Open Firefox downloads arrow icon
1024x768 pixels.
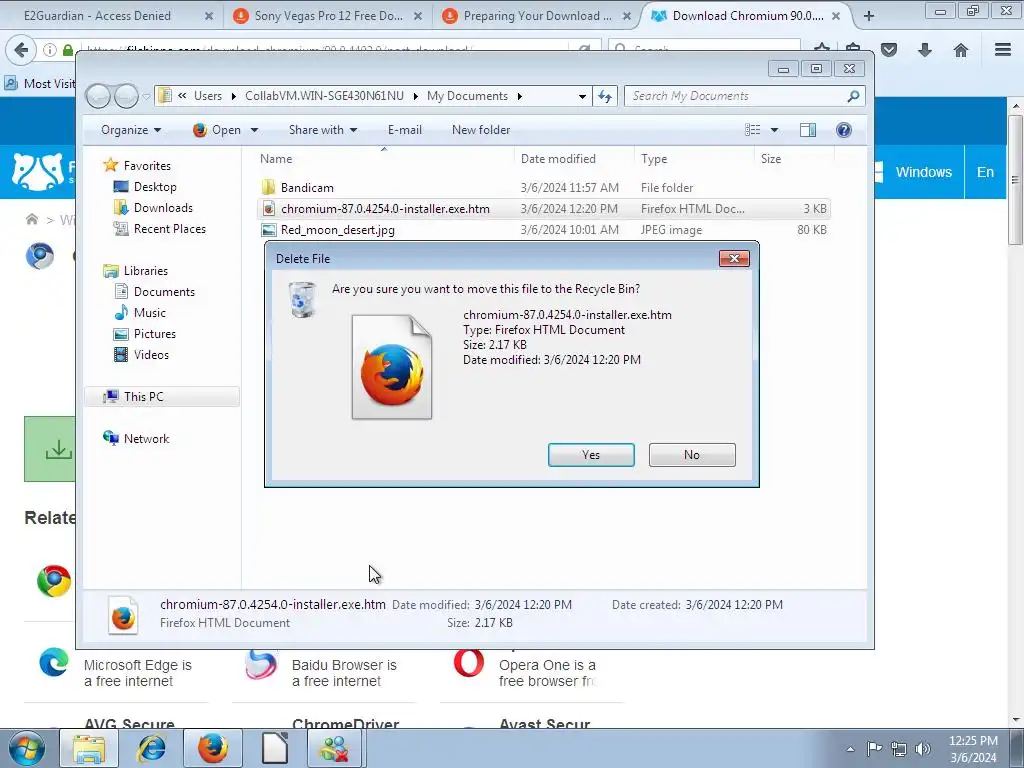tap(925, 50)
